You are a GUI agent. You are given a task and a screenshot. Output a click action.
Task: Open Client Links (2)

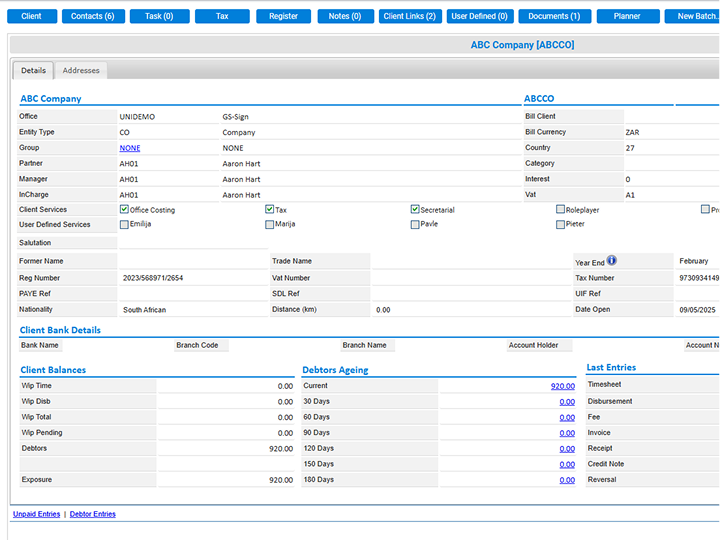[x=410, y=16]
